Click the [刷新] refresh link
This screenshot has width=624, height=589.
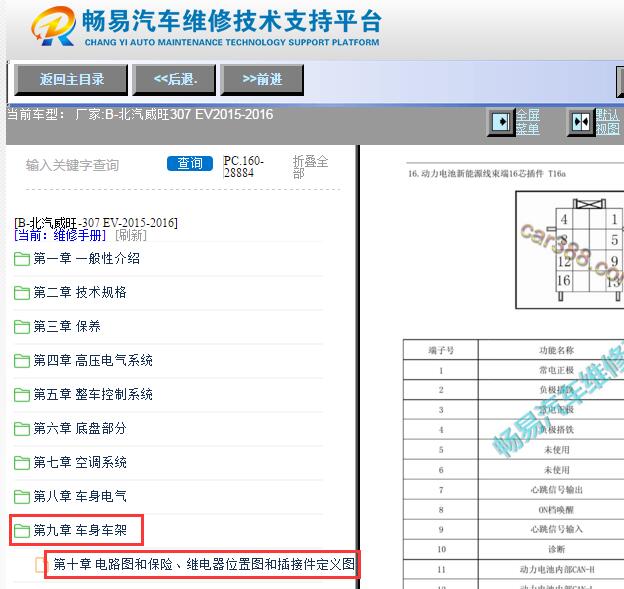131,235
